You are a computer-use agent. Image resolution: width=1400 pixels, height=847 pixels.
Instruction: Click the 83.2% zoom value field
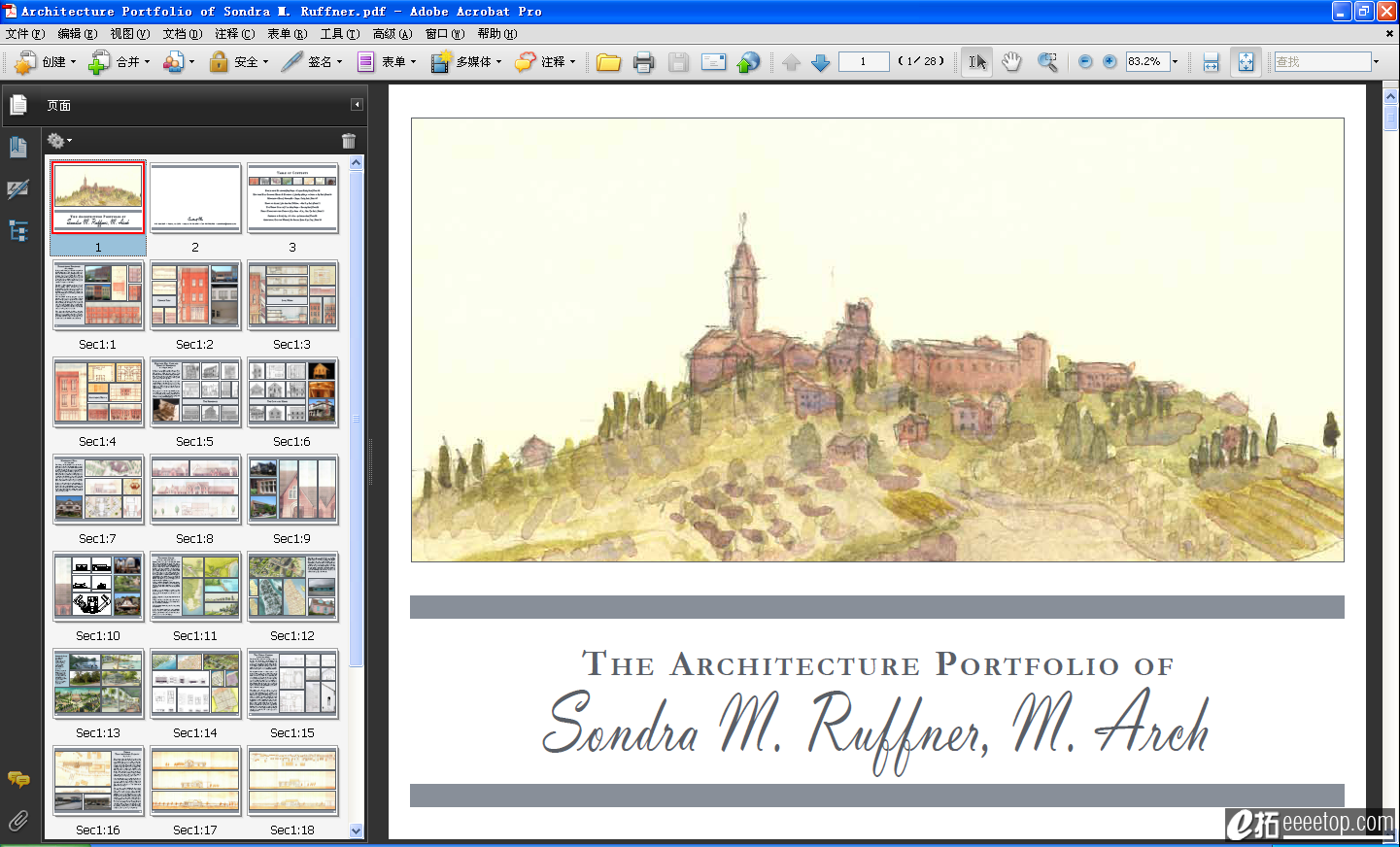1147,61
